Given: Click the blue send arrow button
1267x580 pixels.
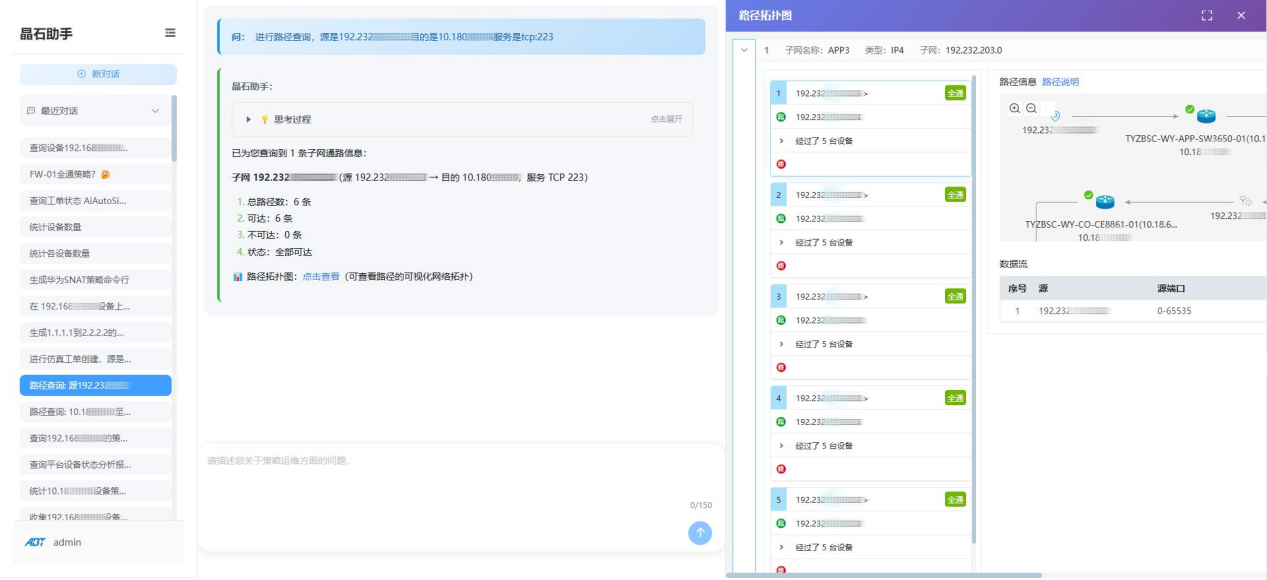Looking at the screenshot, I should pos(700,533).
